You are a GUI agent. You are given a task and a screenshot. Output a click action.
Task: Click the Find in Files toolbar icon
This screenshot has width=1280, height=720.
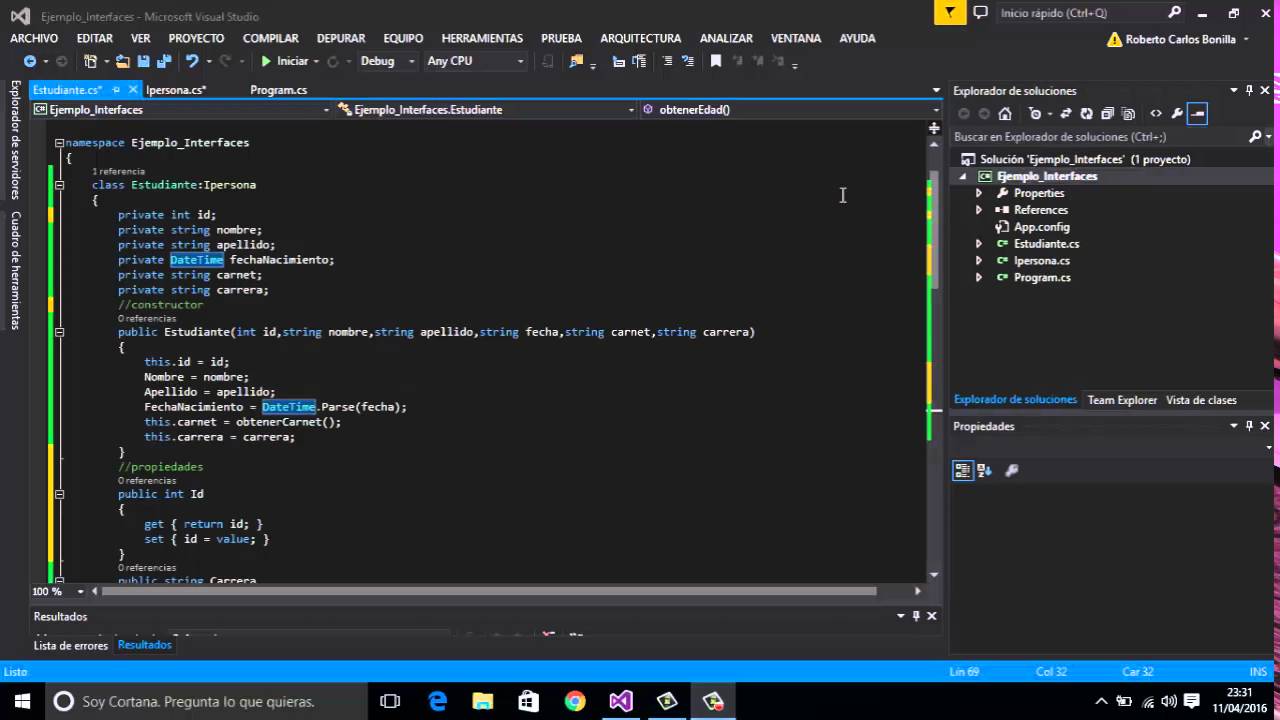click(576, 61)
